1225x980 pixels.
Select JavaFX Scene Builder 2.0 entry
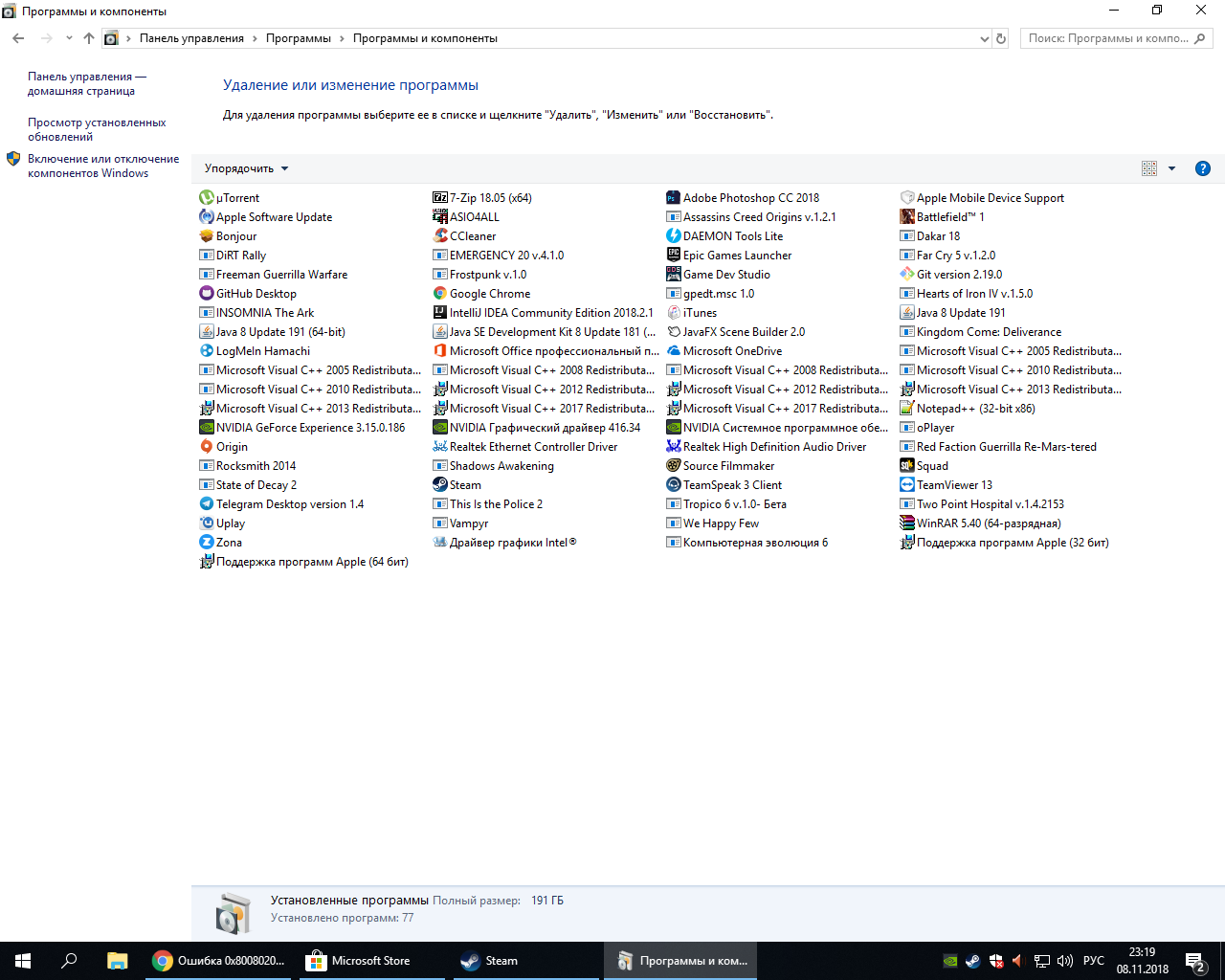point(736,332)
